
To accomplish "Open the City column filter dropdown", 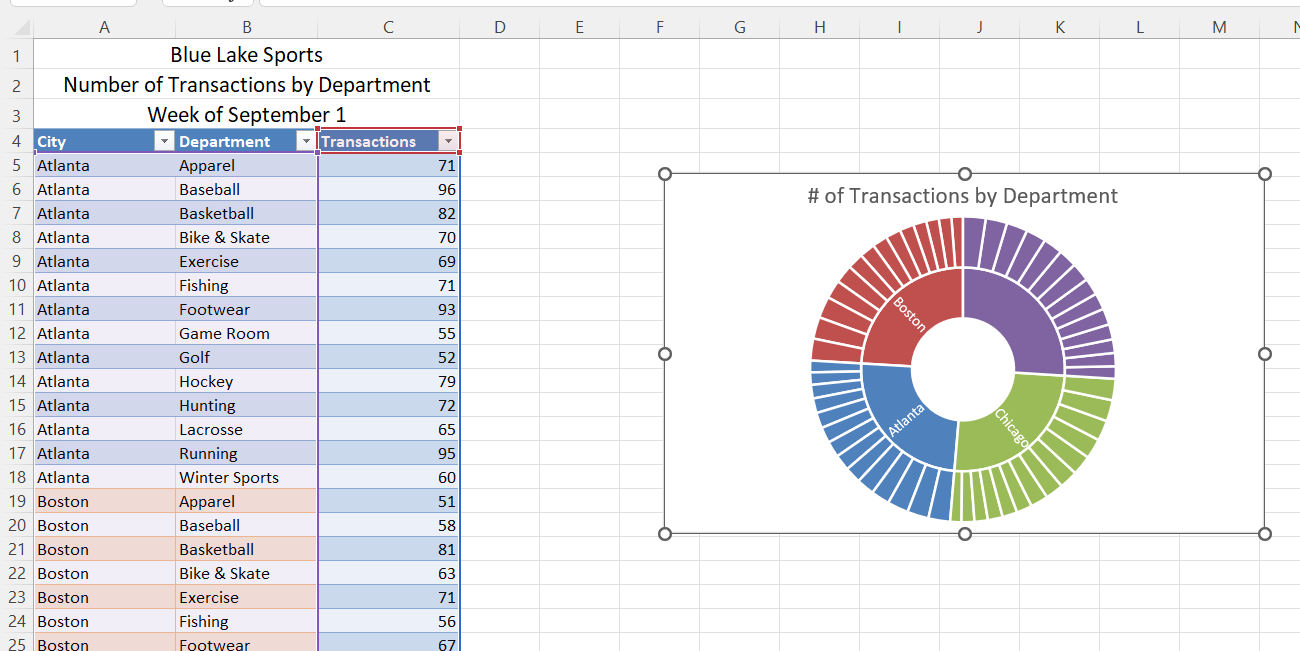I will pos(164,142).
